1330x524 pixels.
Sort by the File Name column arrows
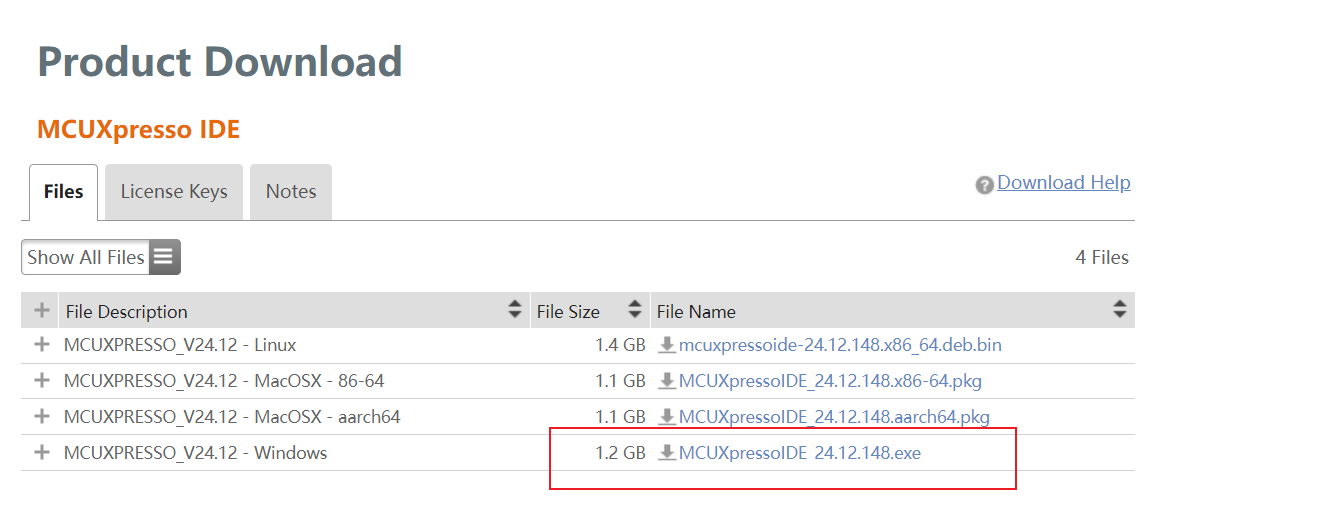click(x=1119, y=310)
